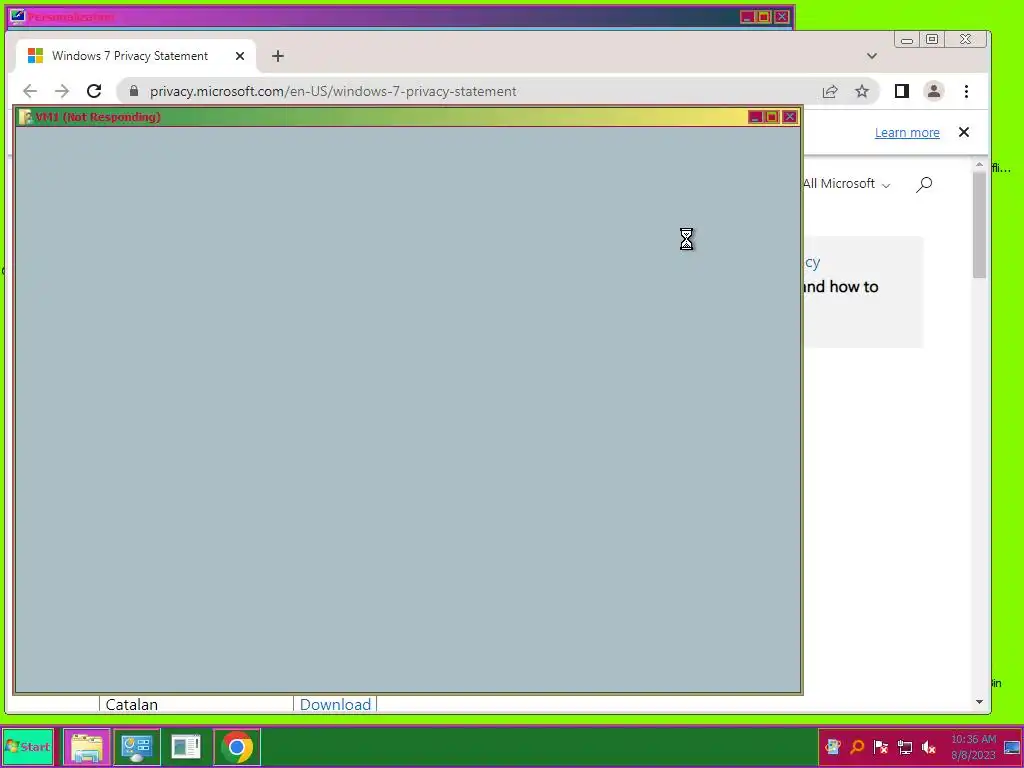The image size is (1024, 768).
Task: Maximize the Personalization window
Action: (x=763, y=17)
